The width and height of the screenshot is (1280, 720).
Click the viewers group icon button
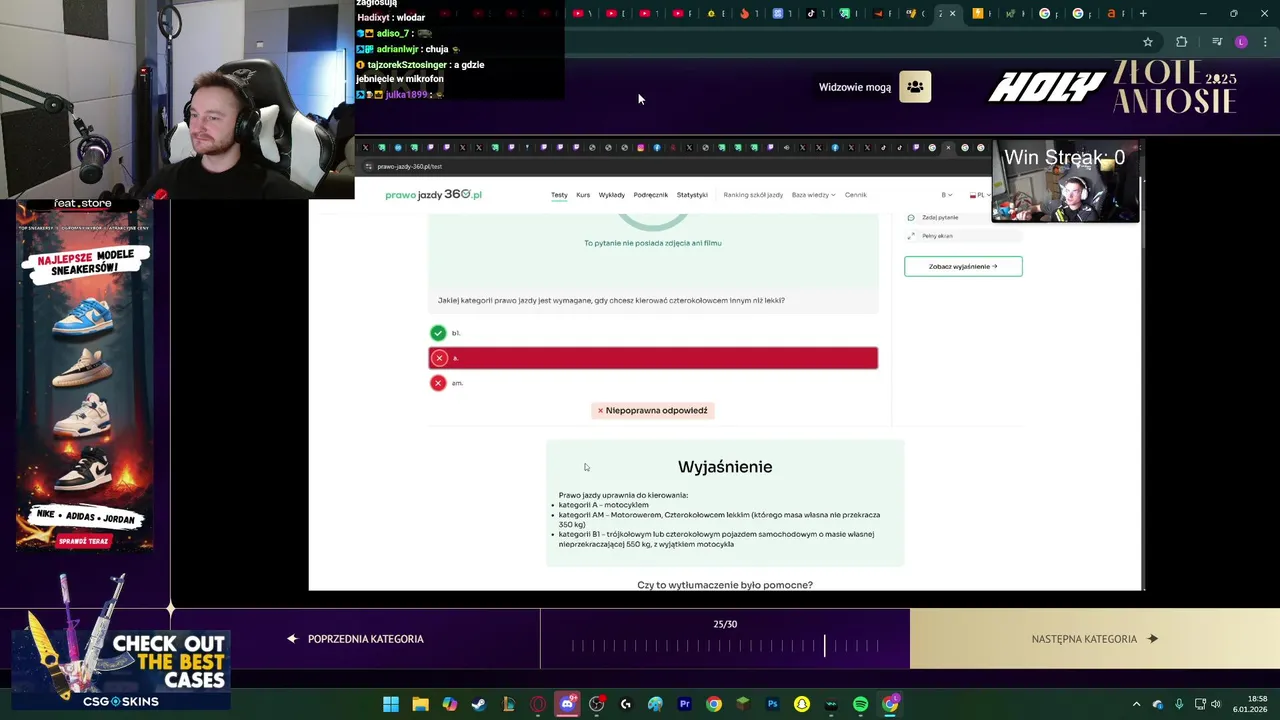(x=915, y=87)
